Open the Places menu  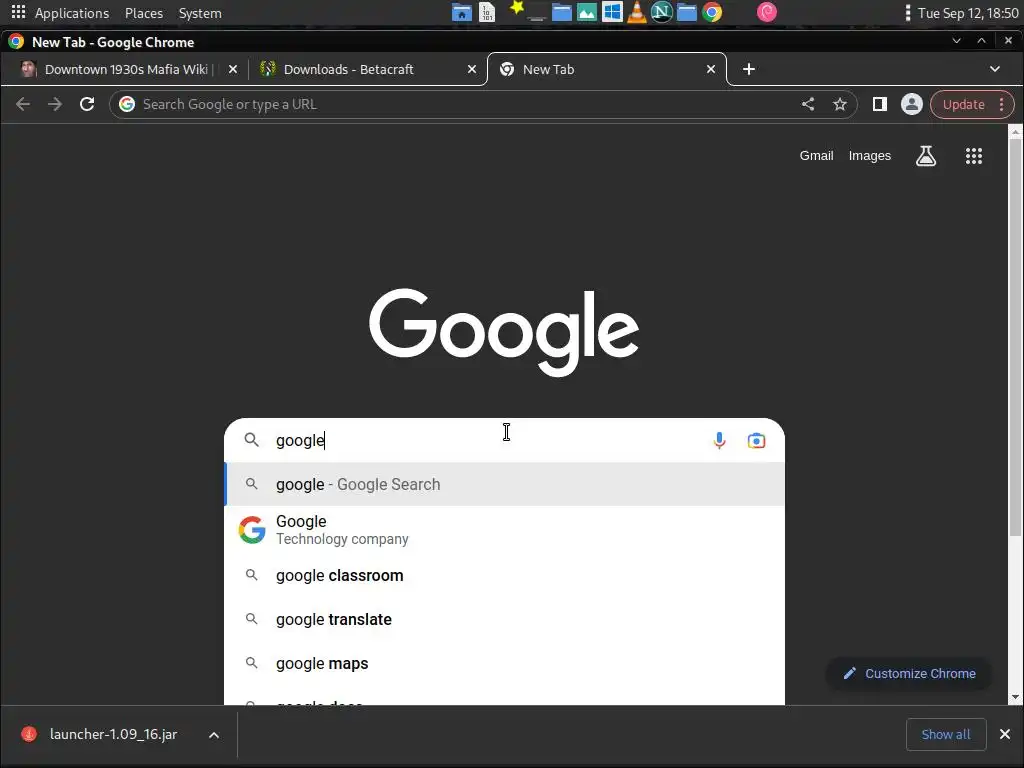coord(144,13)
